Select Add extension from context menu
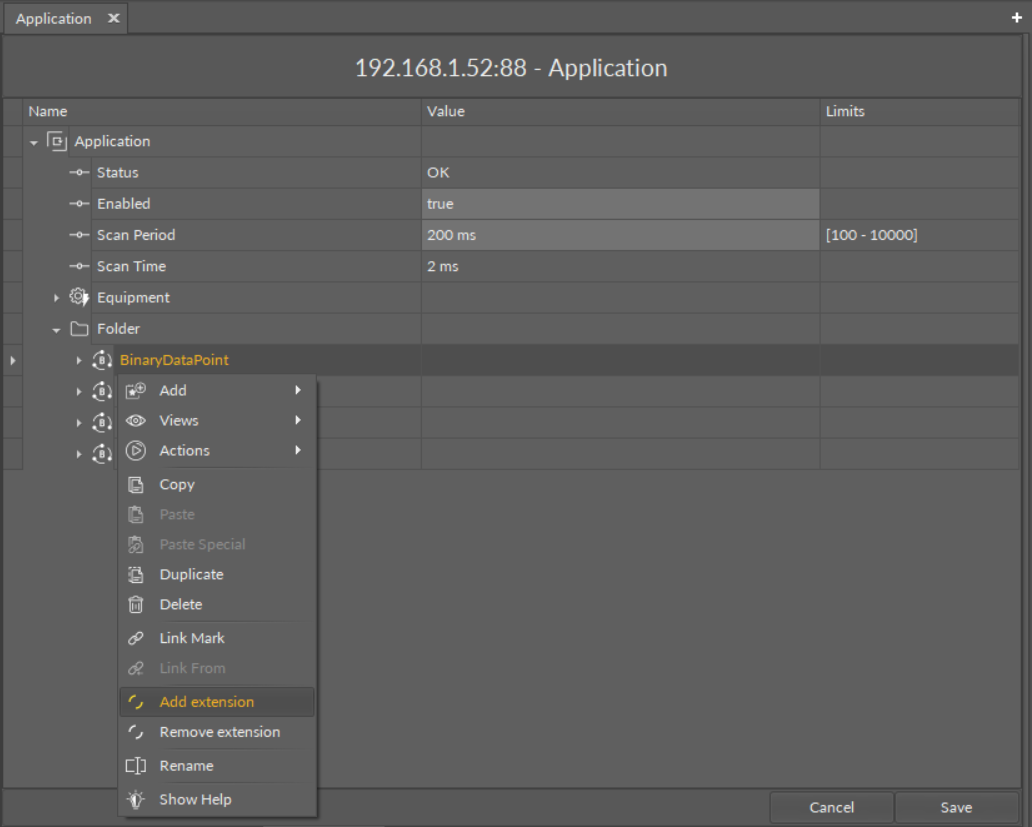This screenshot has width=1032, height=827. coord(207,702)
